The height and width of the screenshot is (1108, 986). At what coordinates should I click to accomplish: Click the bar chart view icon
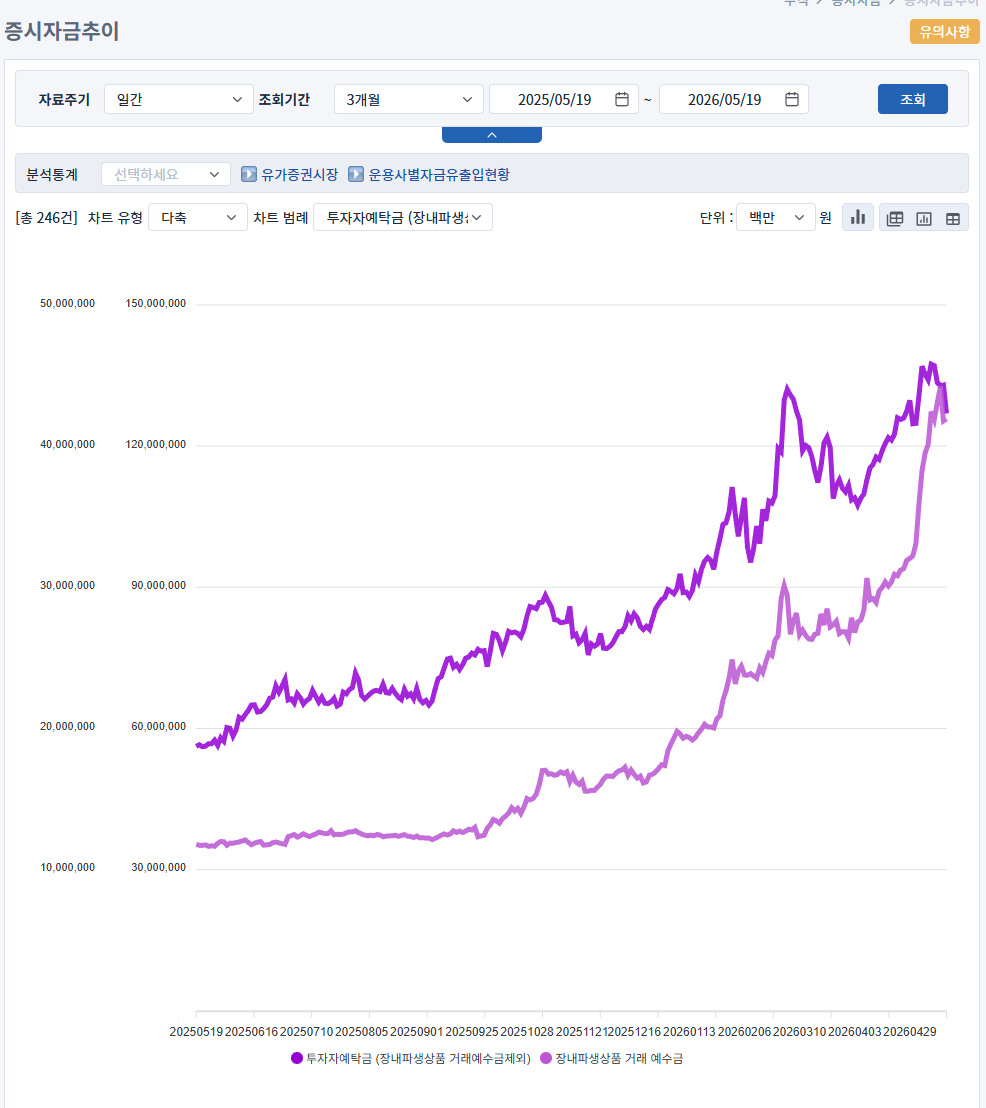(x=857, y=218)
